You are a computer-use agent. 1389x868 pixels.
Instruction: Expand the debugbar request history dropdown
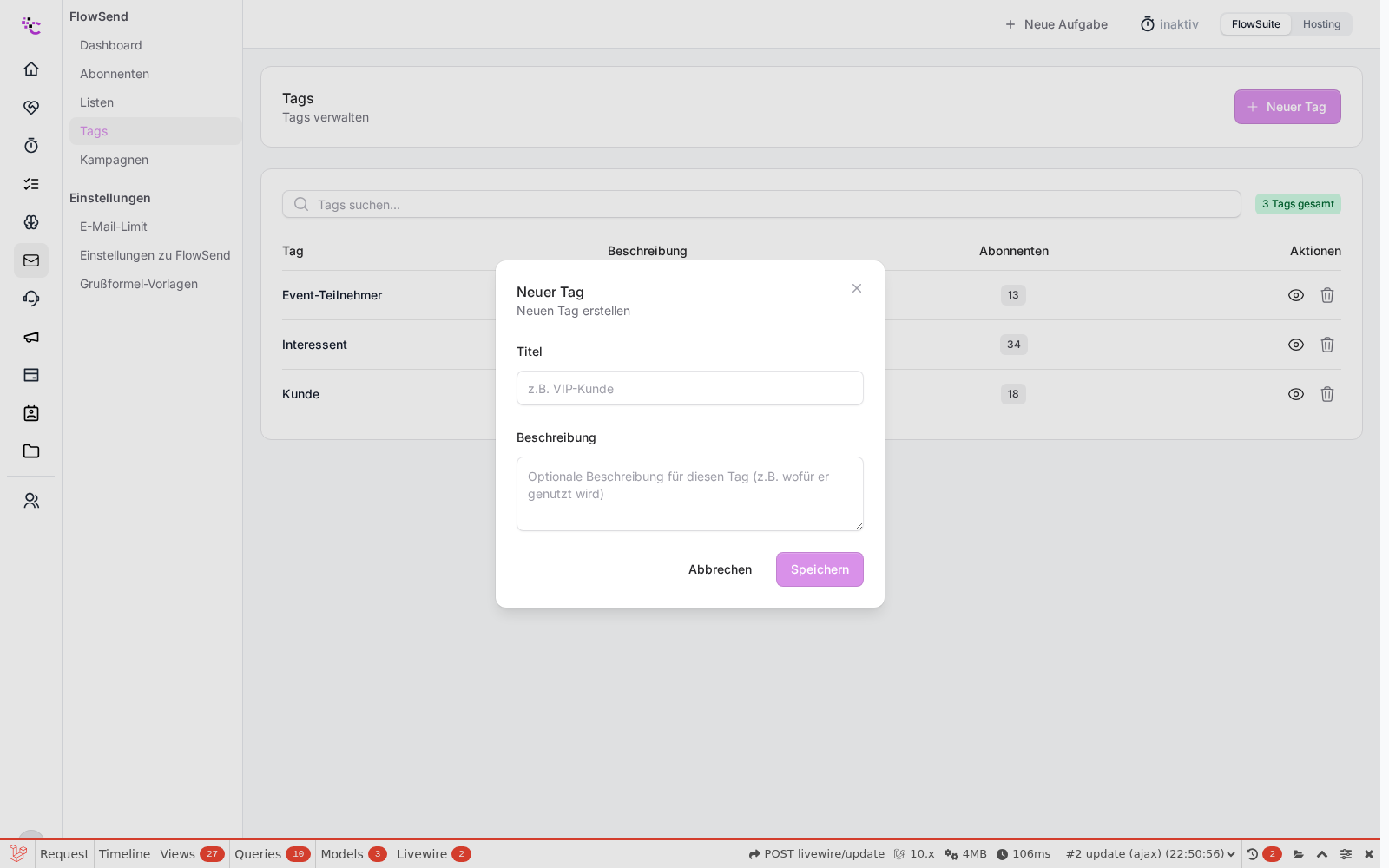(1150, 854)
